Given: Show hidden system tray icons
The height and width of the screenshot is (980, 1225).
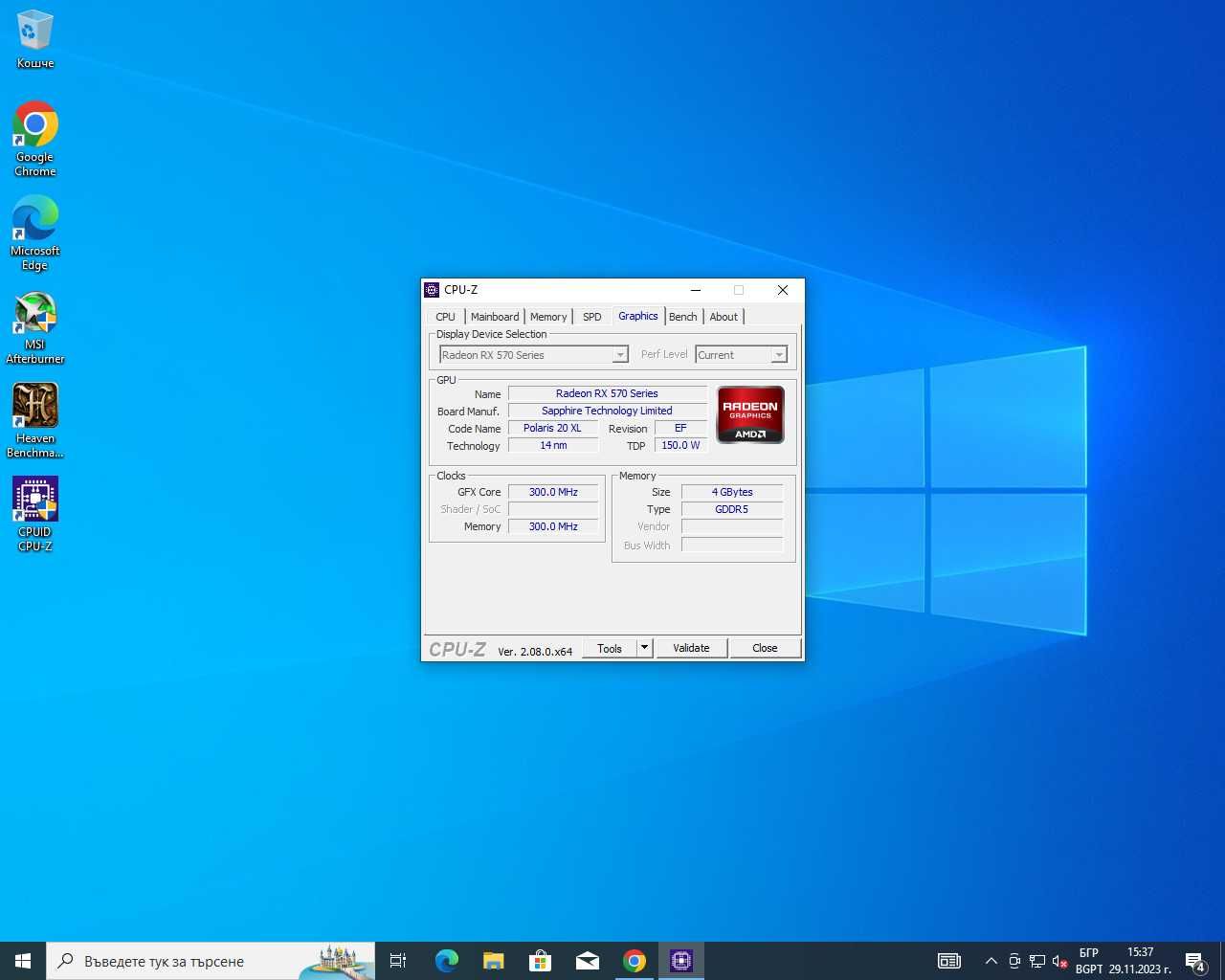Looking at the screenshot, I should (991, 961).
